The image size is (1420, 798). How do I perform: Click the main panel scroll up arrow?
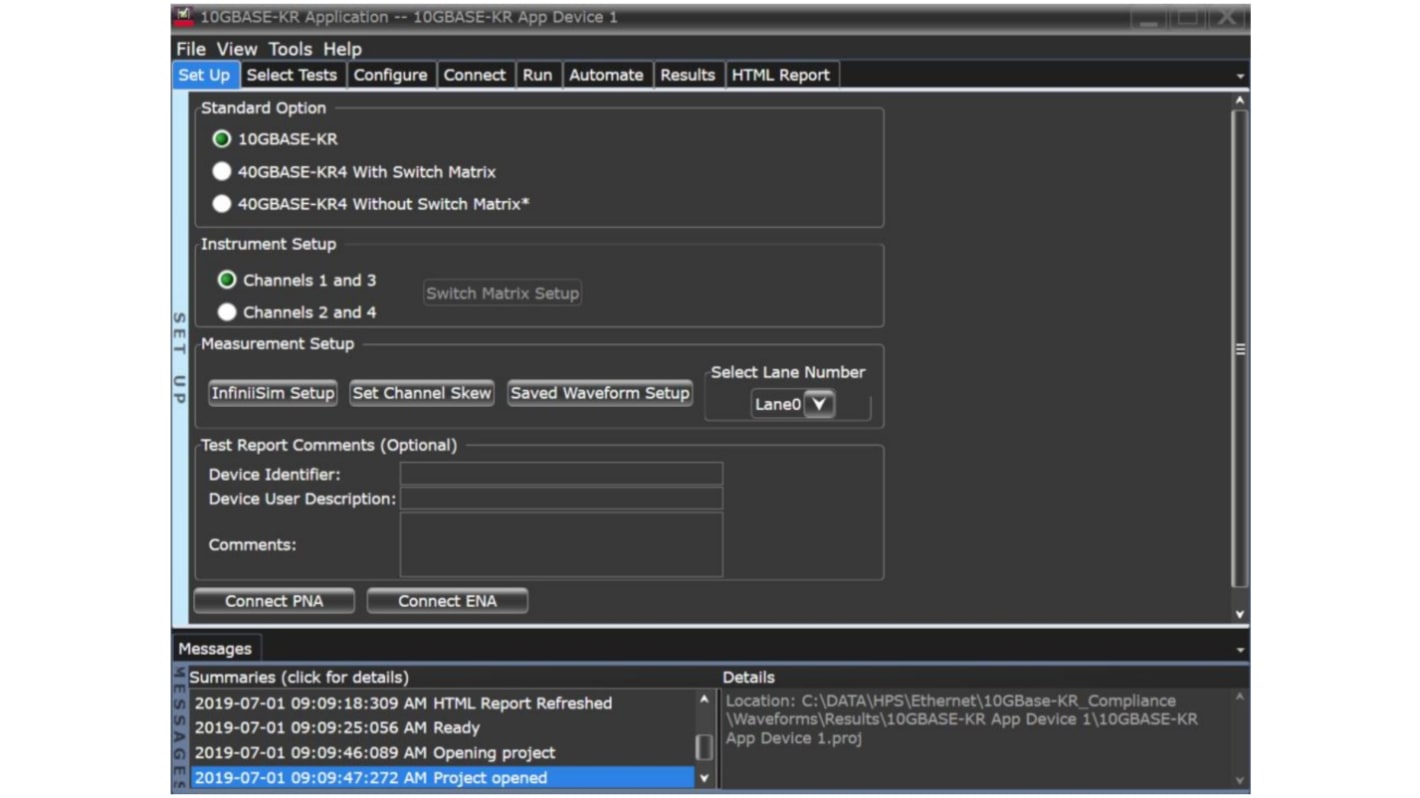[x=1240, y=100]
